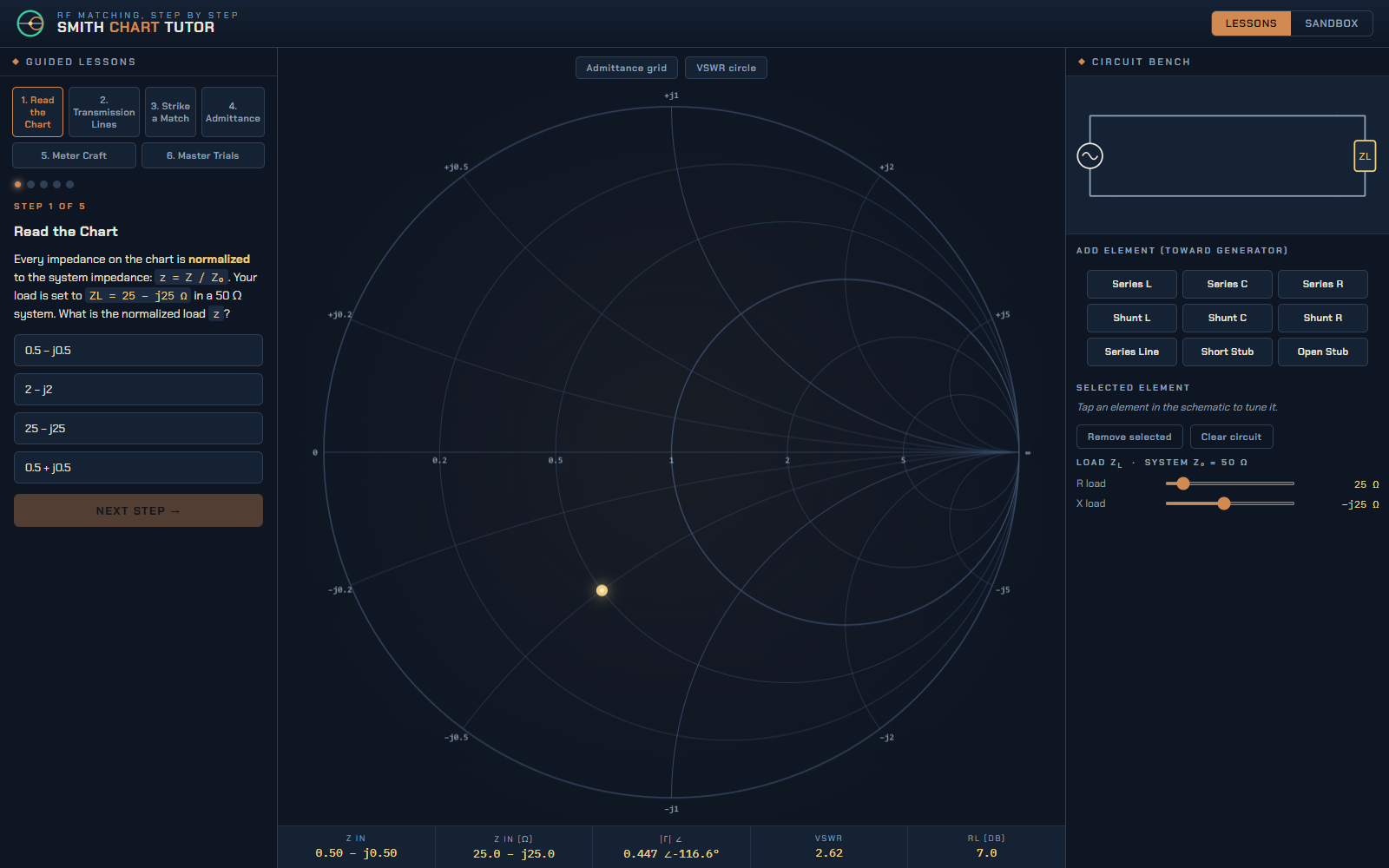Add a Short Stub element
The height and width of the screenshot is (868, 1389).
coord(1228,352)
